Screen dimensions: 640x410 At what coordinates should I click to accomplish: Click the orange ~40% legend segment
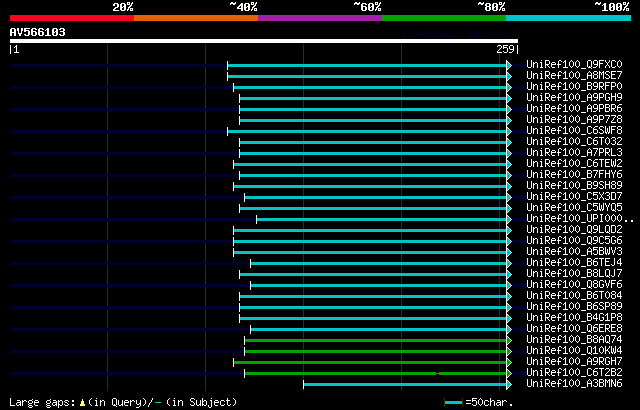pos(196,18)
